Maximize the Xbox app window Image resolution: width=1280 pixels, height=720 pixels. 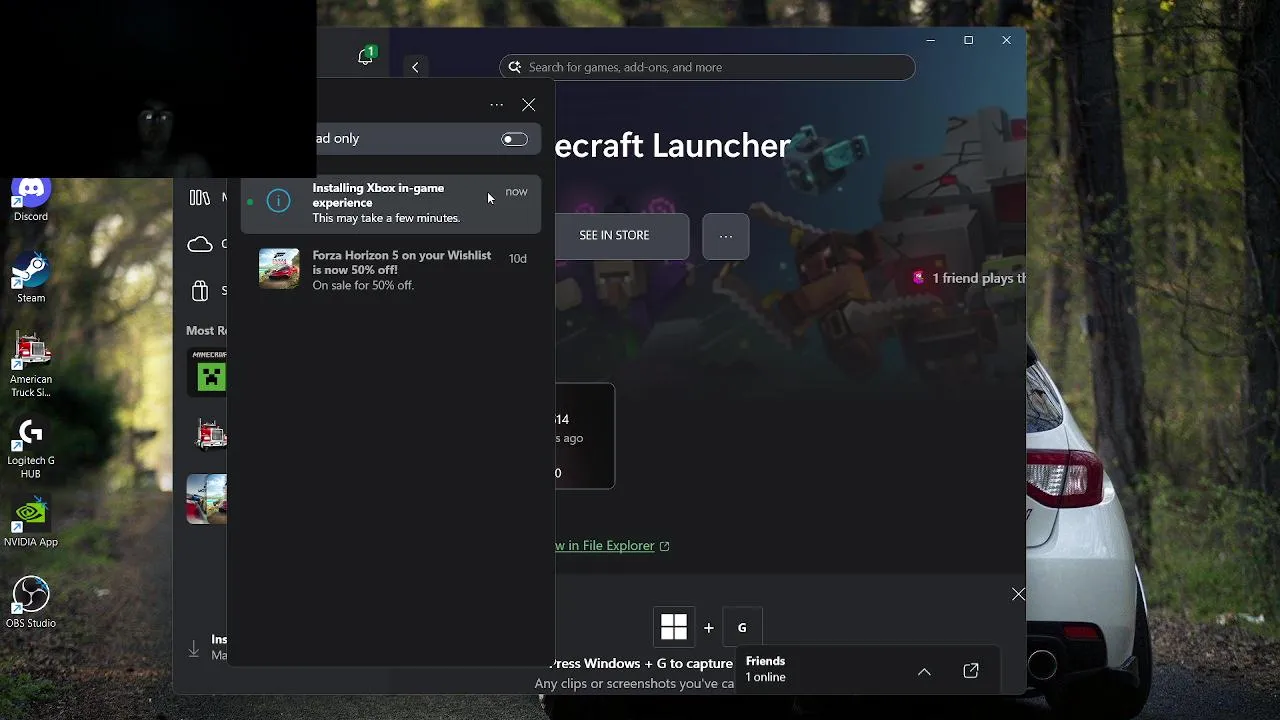pos(968,40)
